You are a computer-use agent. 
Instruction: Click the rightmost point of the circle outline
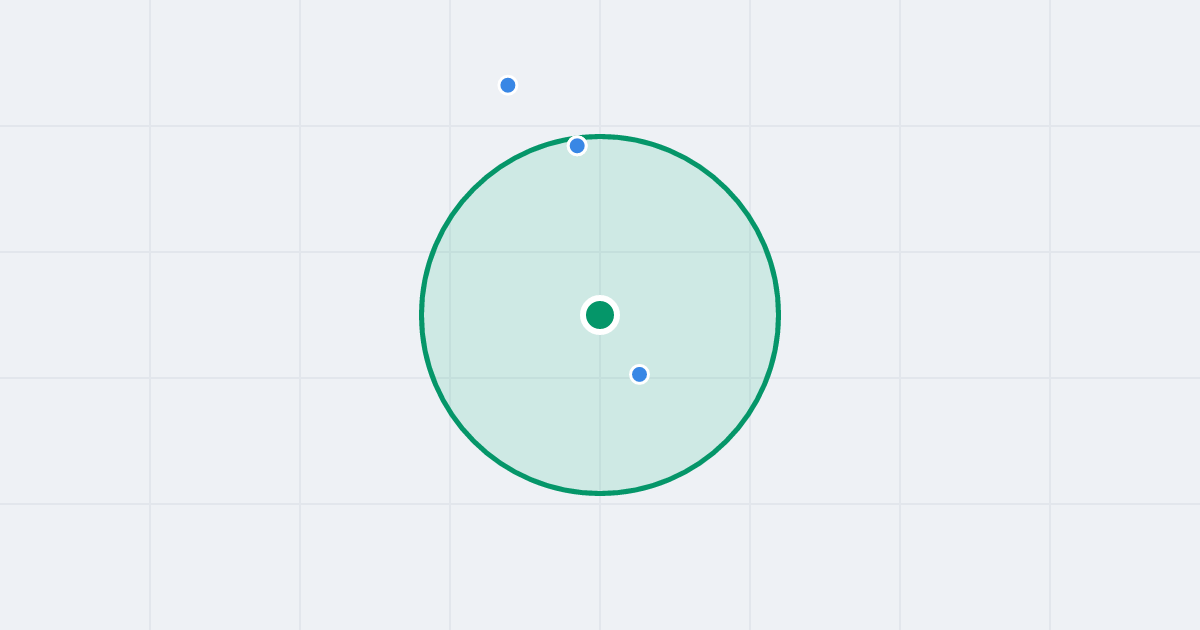pyautogui.click(x=779, y=315)
